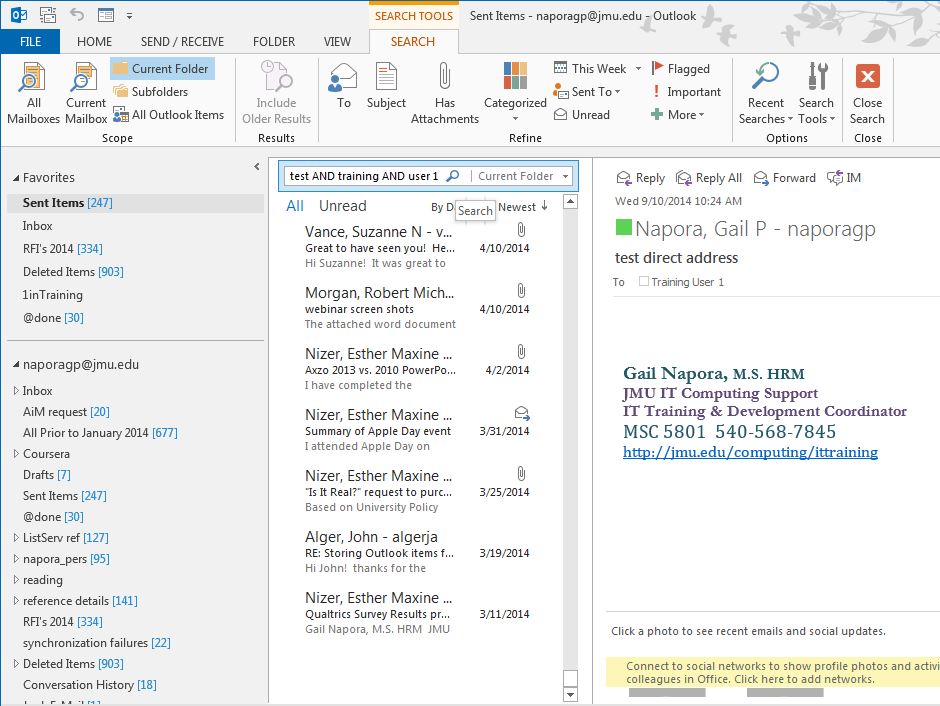Open Customize Quick Access Toolbar arrow
This screenshot has width=940, height=706.
click(129, 16)
